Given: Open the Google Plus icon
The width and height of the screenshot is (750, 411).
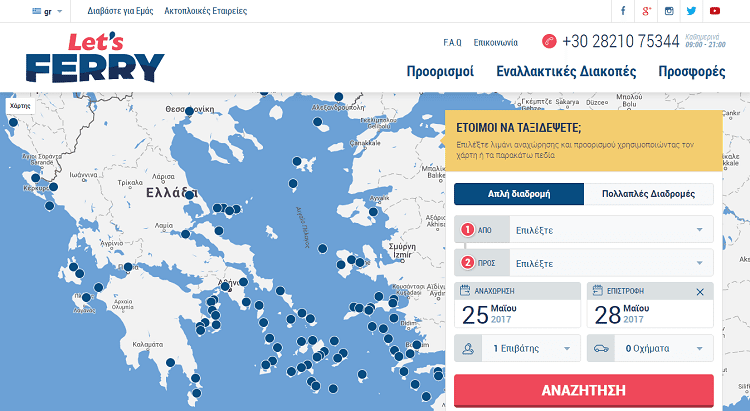Looking at the screenshot, I should point(646,11).
